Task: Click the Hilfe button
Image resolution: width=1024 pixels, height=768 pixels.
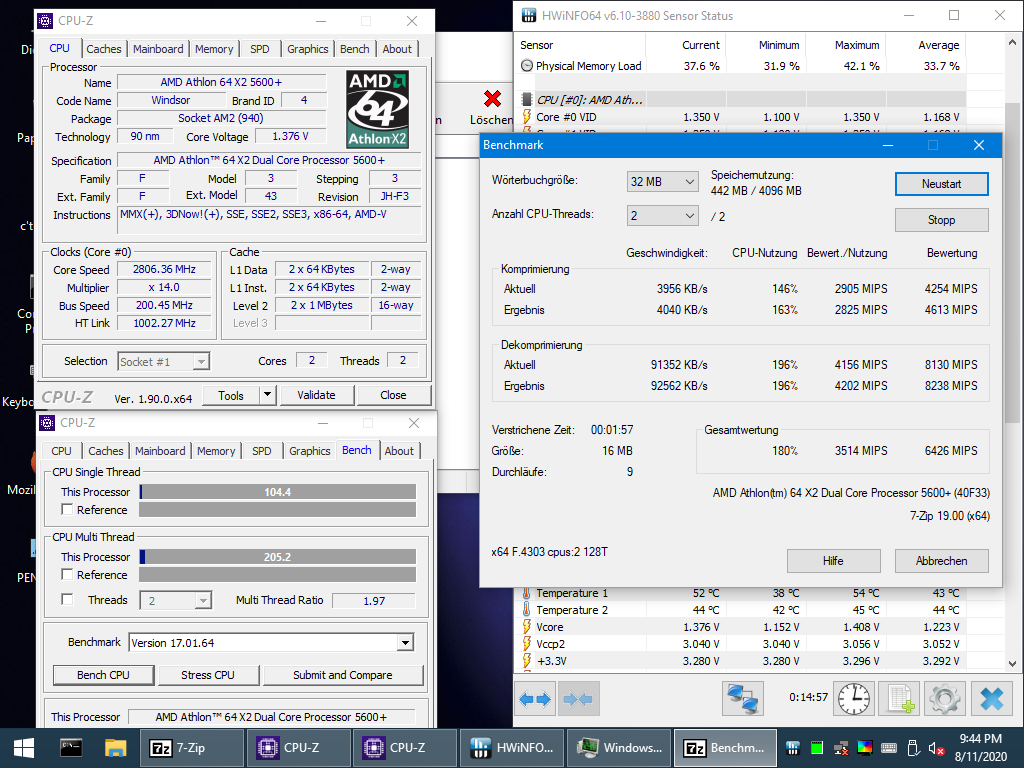Action: [833, 561]
